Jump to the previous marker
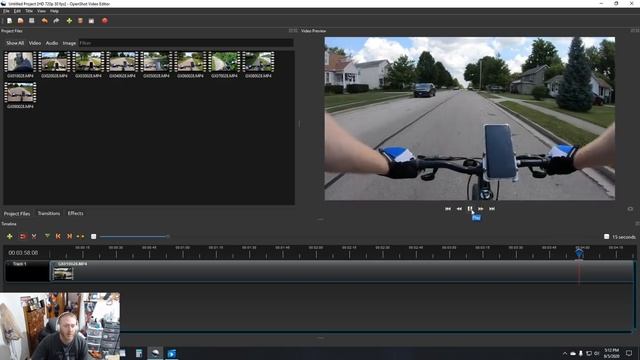Image resolution: width=640 pixels, height=360 pixels. [x=58, y=236]
